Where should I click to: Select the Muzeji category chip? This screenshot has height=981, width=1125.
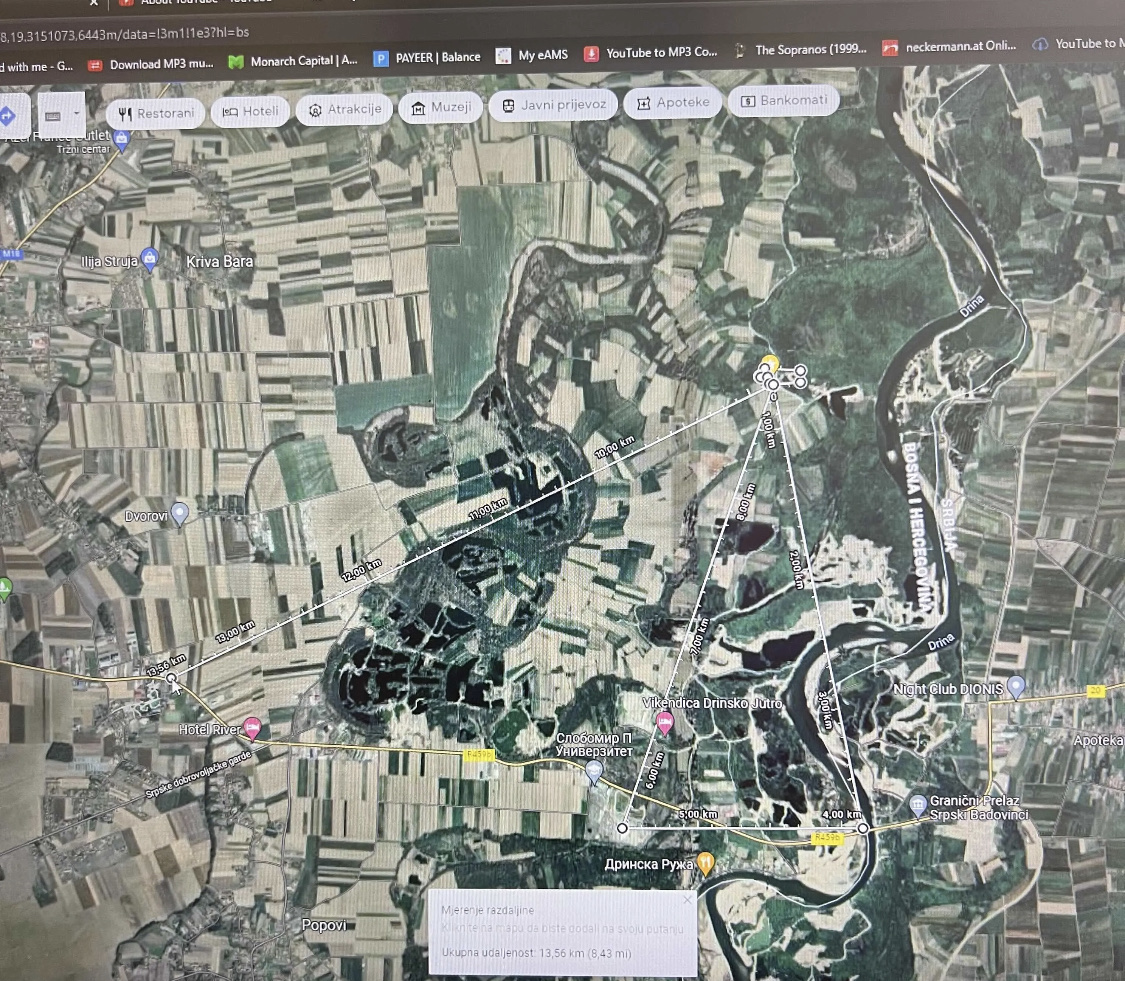[441, 108]
